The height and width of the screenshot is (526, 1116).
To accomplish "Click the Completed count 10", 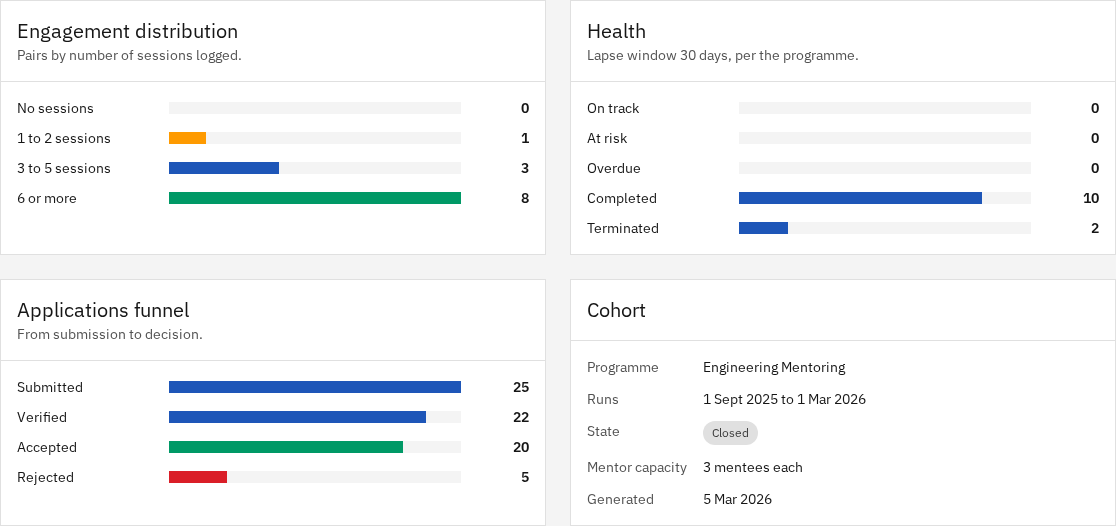I will [x=1091, y=198].
